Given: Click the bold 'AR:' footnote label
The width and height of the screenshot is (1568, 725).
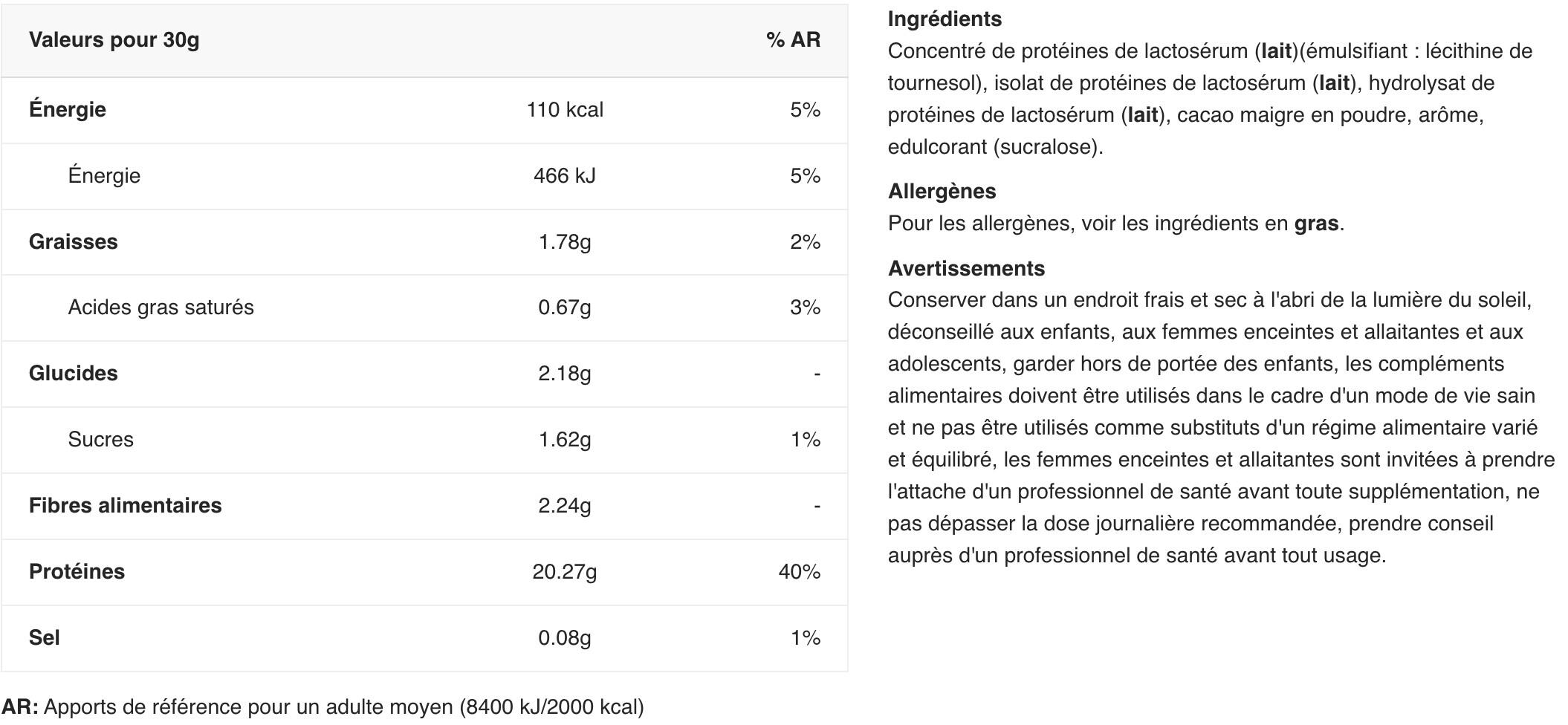Looking at the screenshot, I should coord(20,707).
